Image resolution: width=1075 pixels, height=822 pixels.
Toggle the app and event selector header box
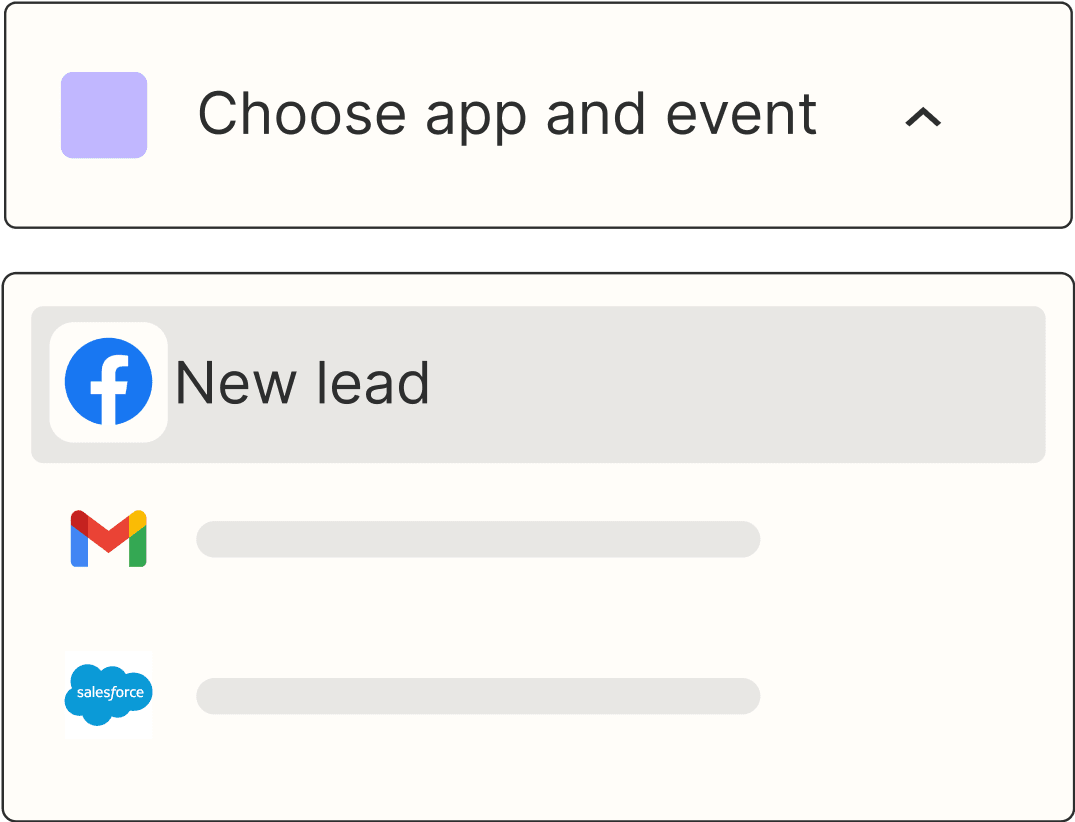coord(538,115)
